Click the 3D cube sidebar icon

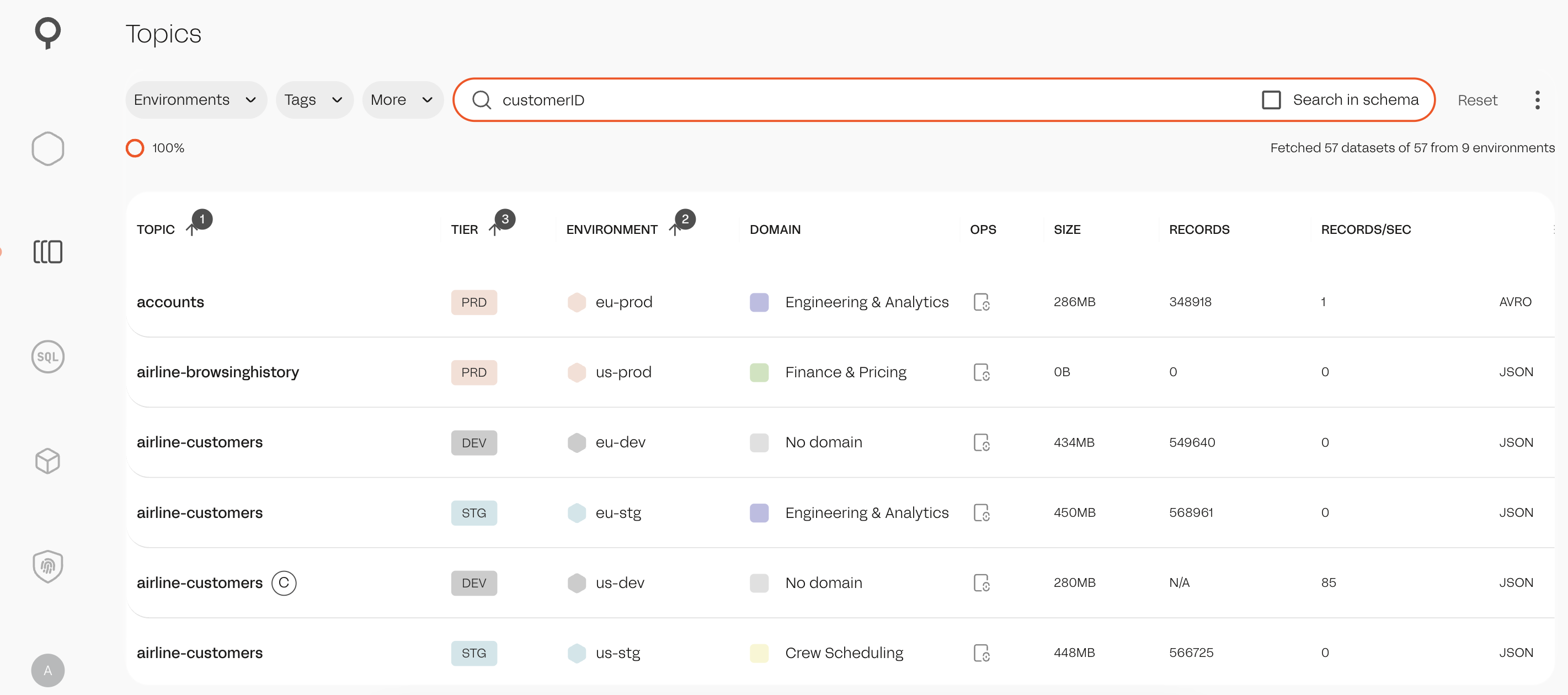point(47,461)
